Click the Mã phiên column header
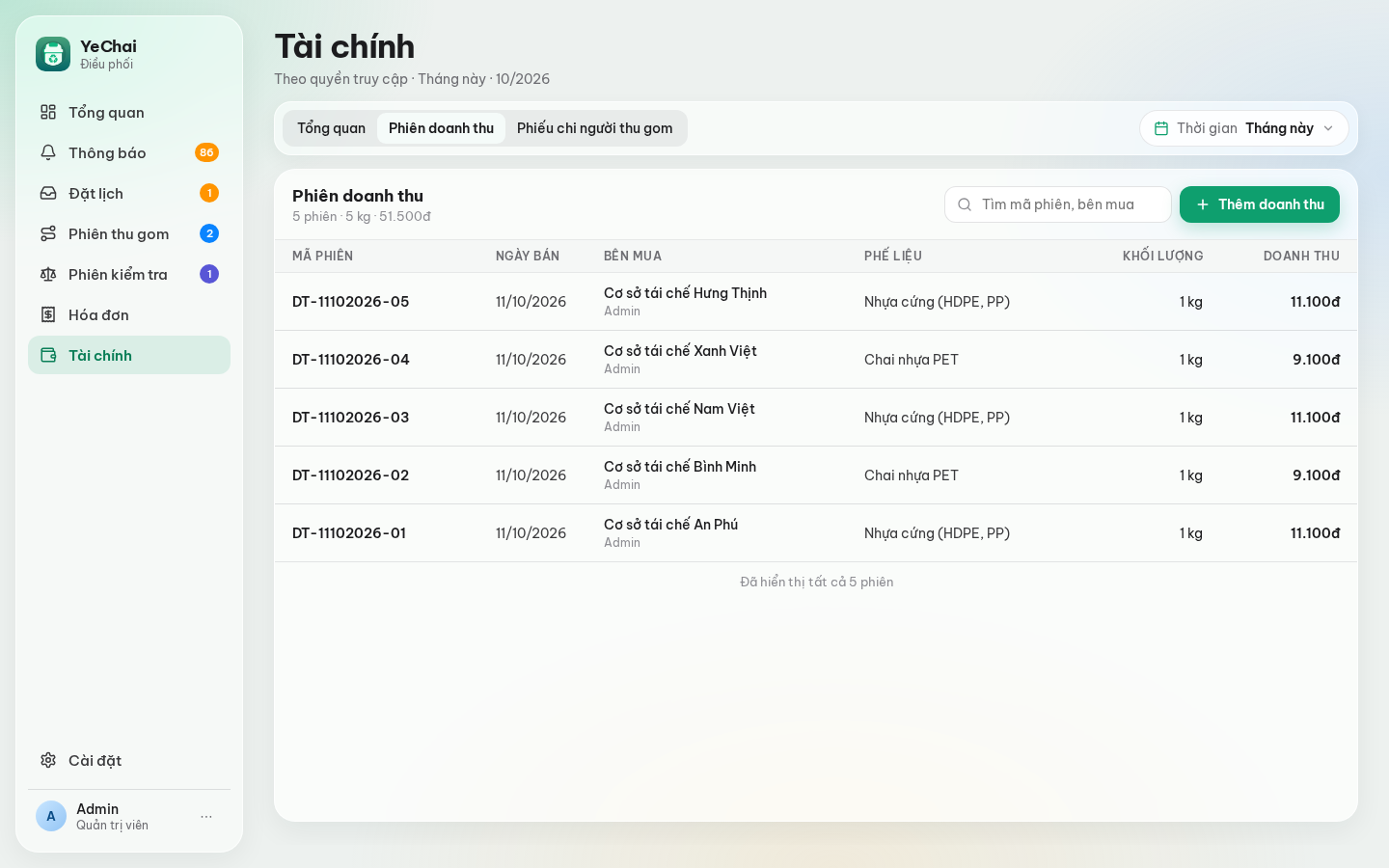 click(x=322, y=256)
